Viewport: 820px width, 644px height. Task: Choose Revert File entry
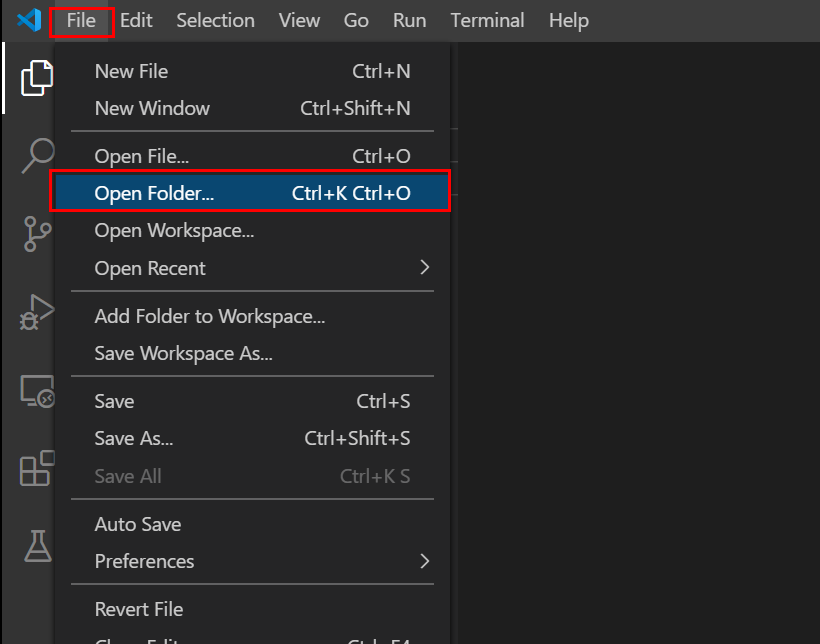coord(139,609)
